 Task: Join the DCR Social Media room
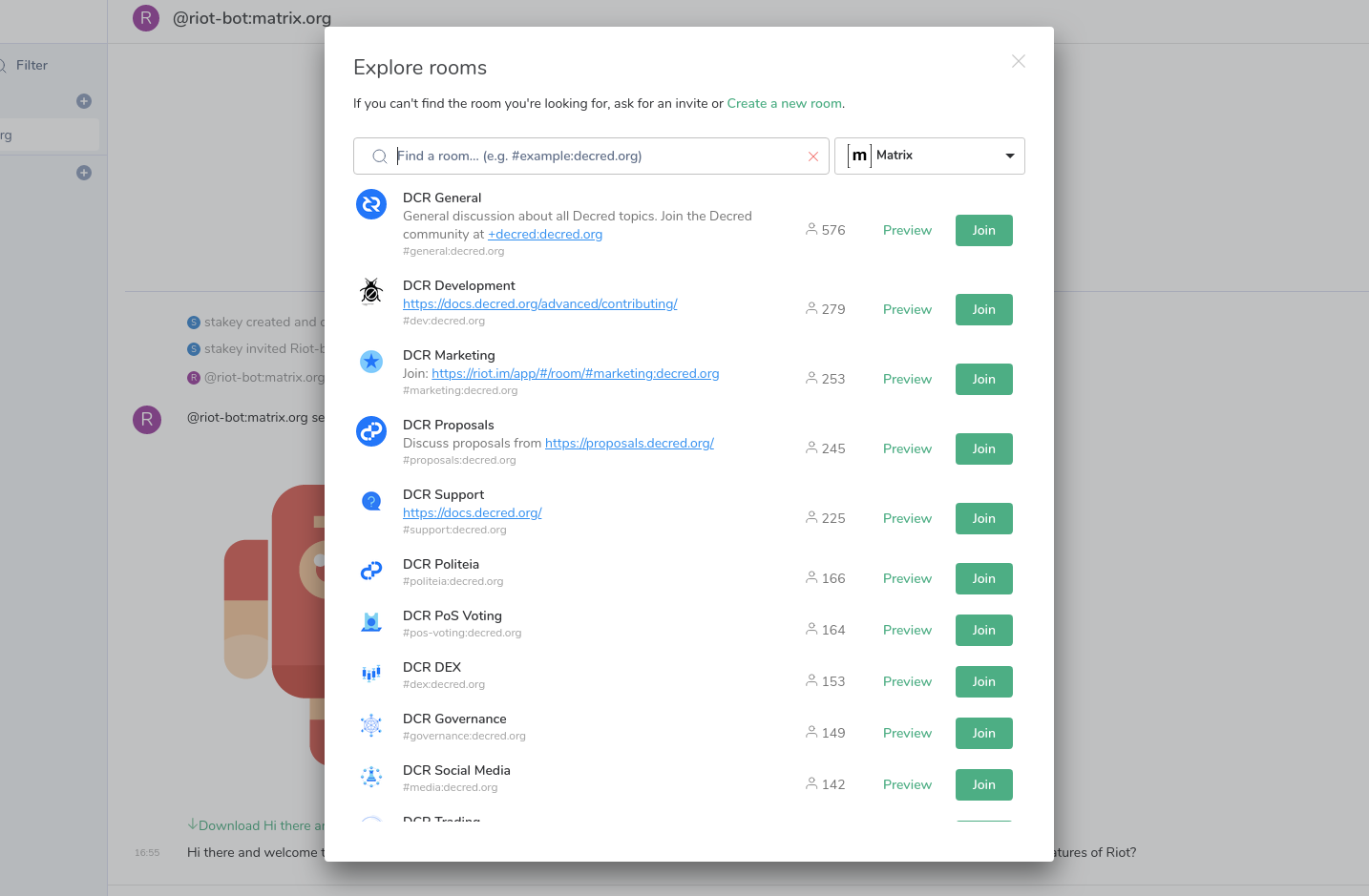(984, 784)
